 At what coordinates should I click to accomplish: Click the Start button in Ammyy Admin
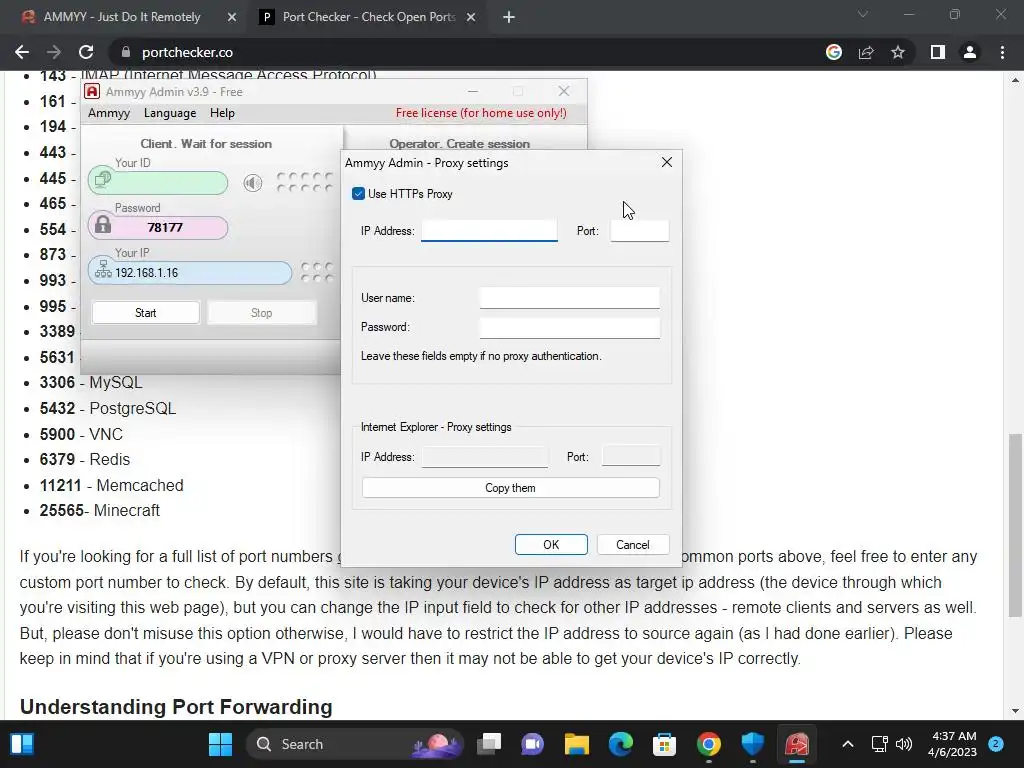click(x=146, y=313)
